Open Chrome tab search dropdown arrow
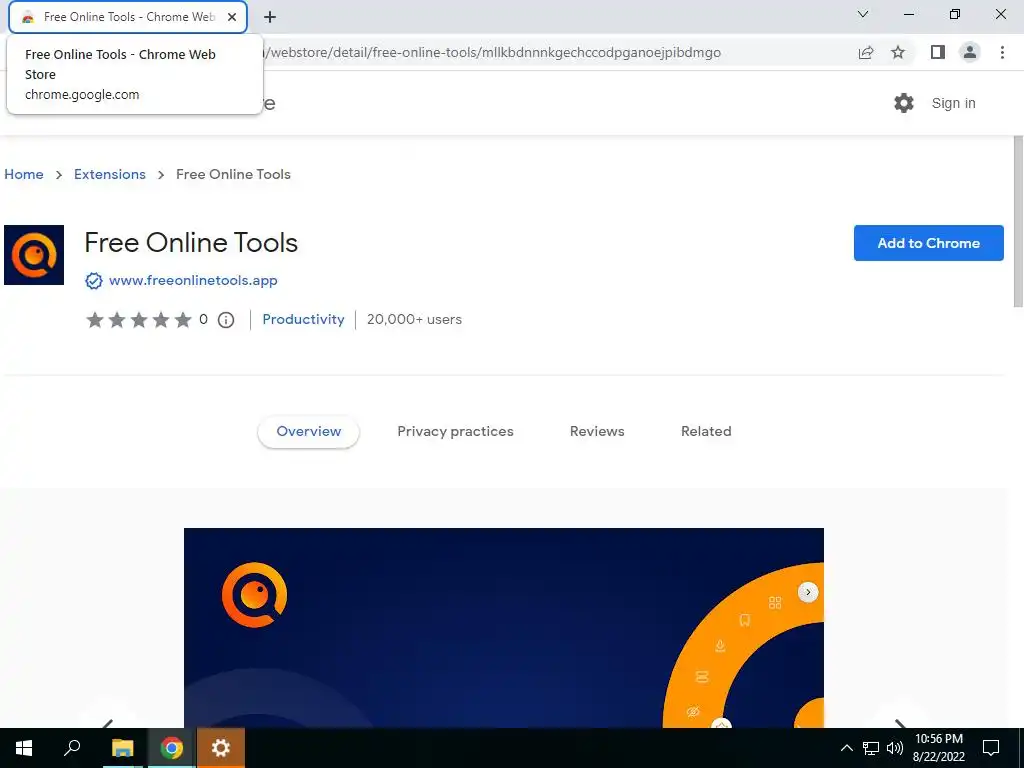Screen dimensions: 1024x768 click(x=863, y=14)
